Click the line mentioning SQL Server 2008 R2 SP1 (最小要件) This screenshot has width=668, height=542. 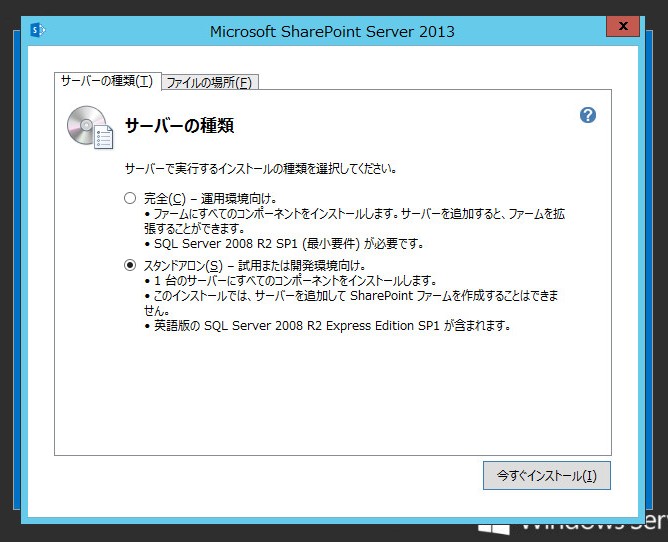pos(285,244)
